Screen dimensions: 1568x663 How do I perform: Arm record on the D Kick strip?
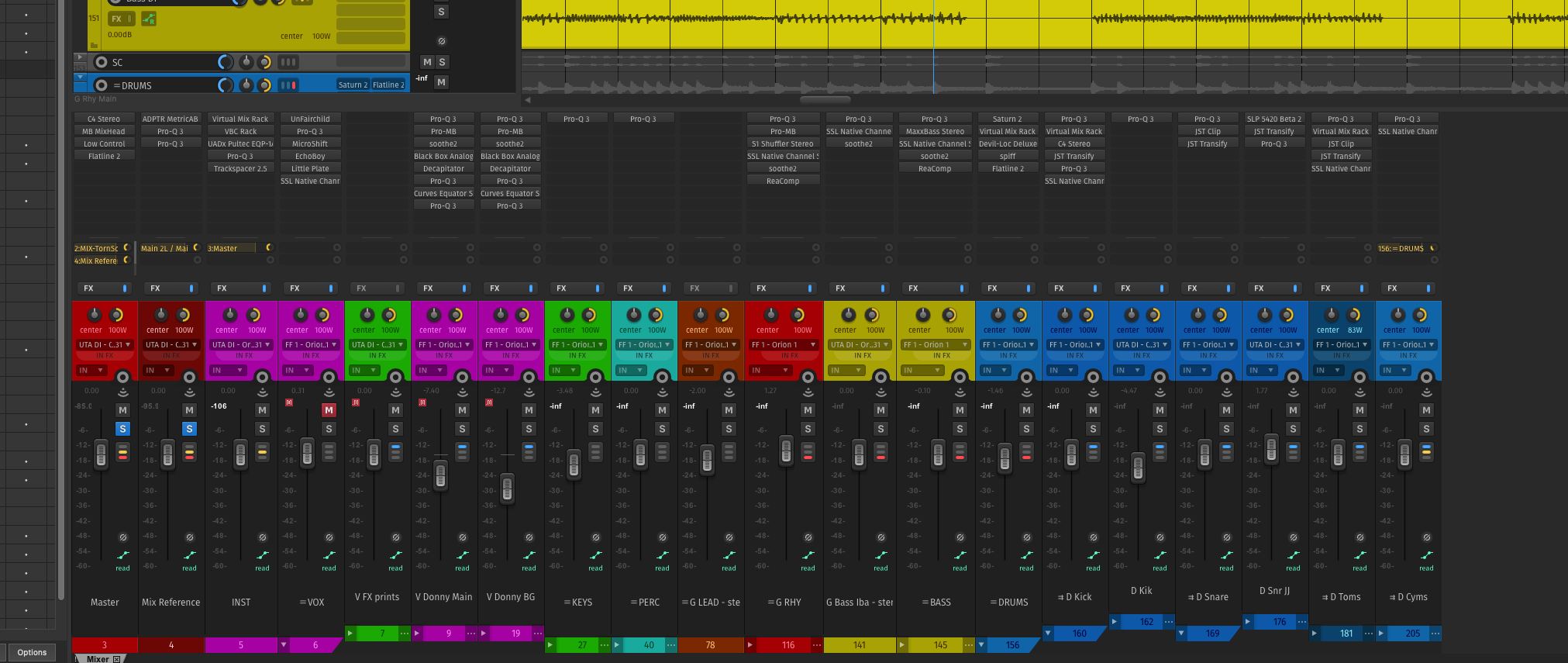[1093, 377]
